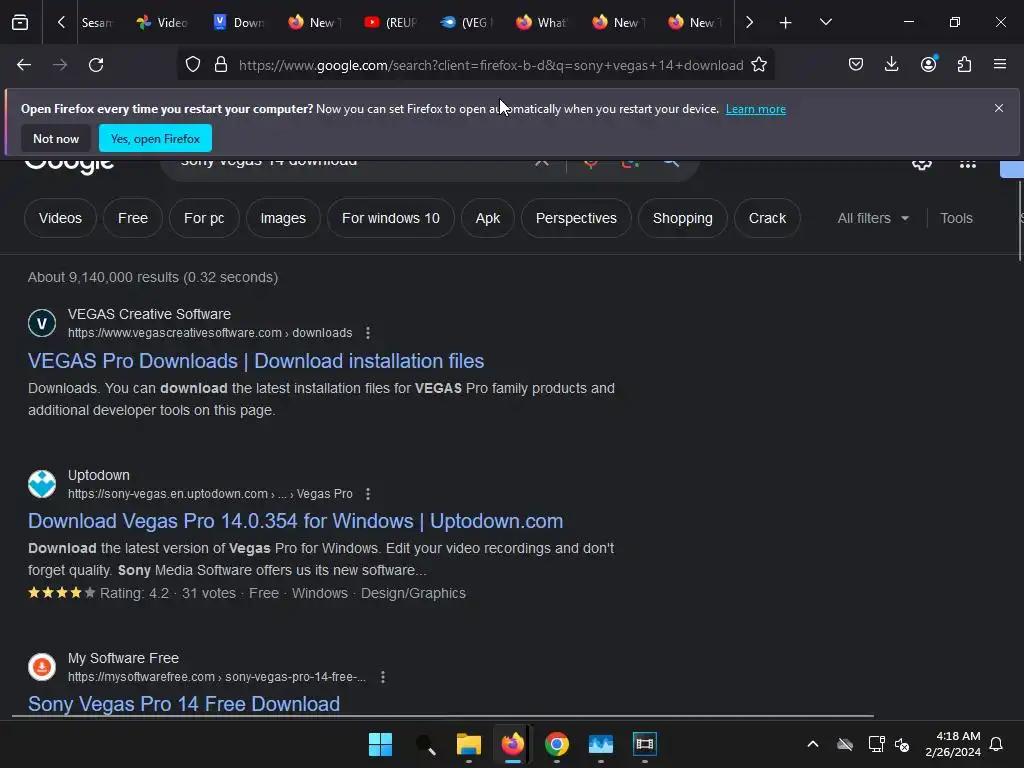Save page to Pocket
This screenshot has height=768, width=1024.
pos(856,64)
